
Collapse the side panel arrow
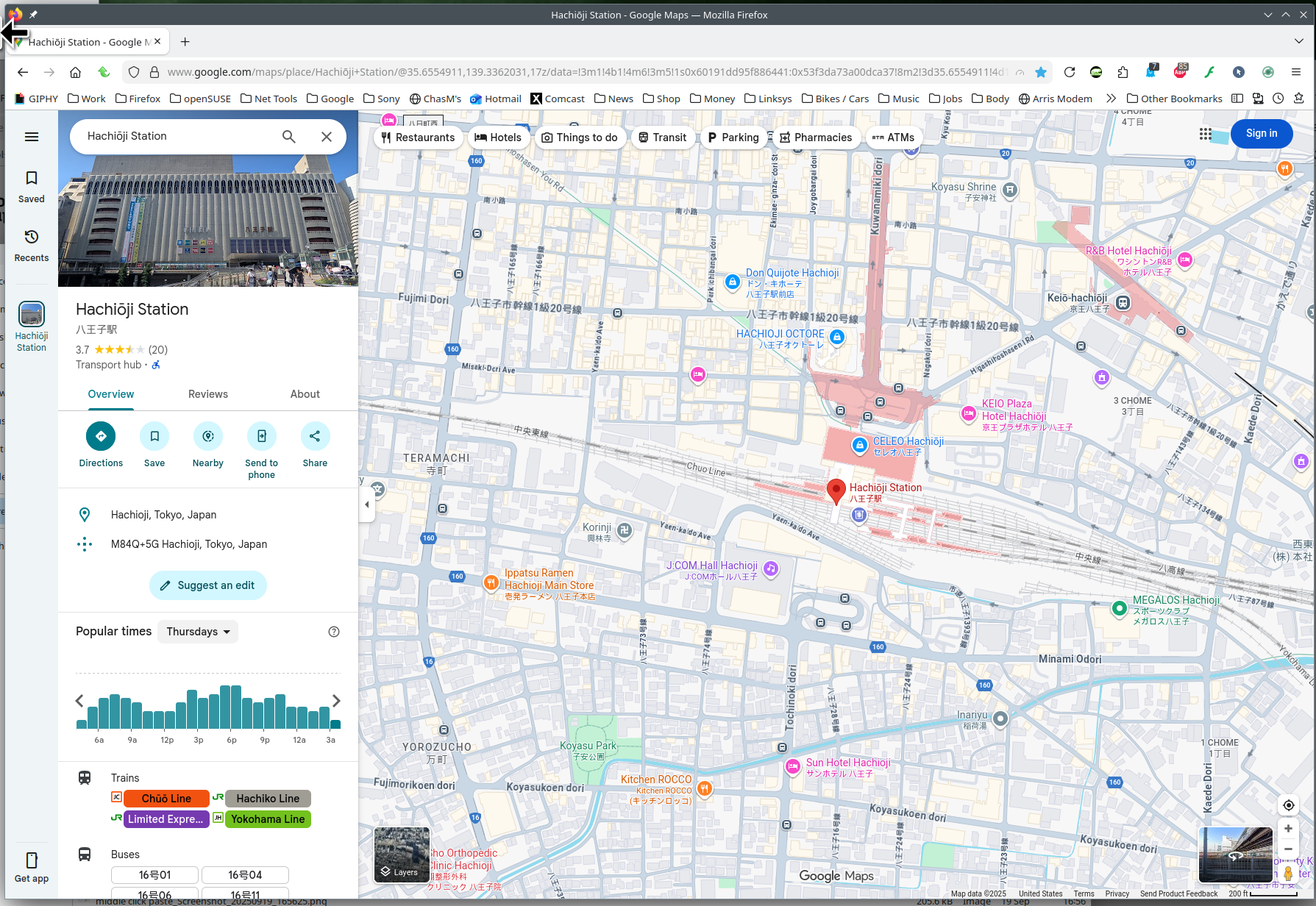367,504
